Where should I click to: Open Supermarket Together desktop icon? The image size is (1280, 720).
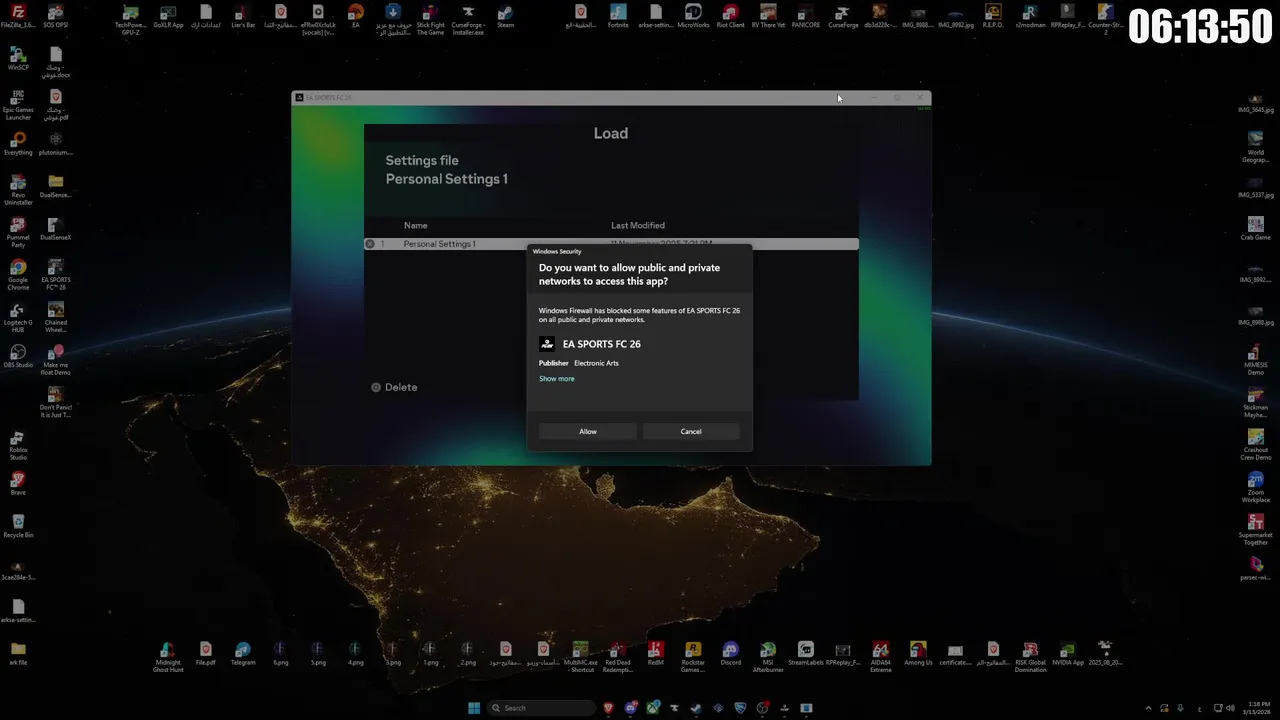click(1256, 530)
